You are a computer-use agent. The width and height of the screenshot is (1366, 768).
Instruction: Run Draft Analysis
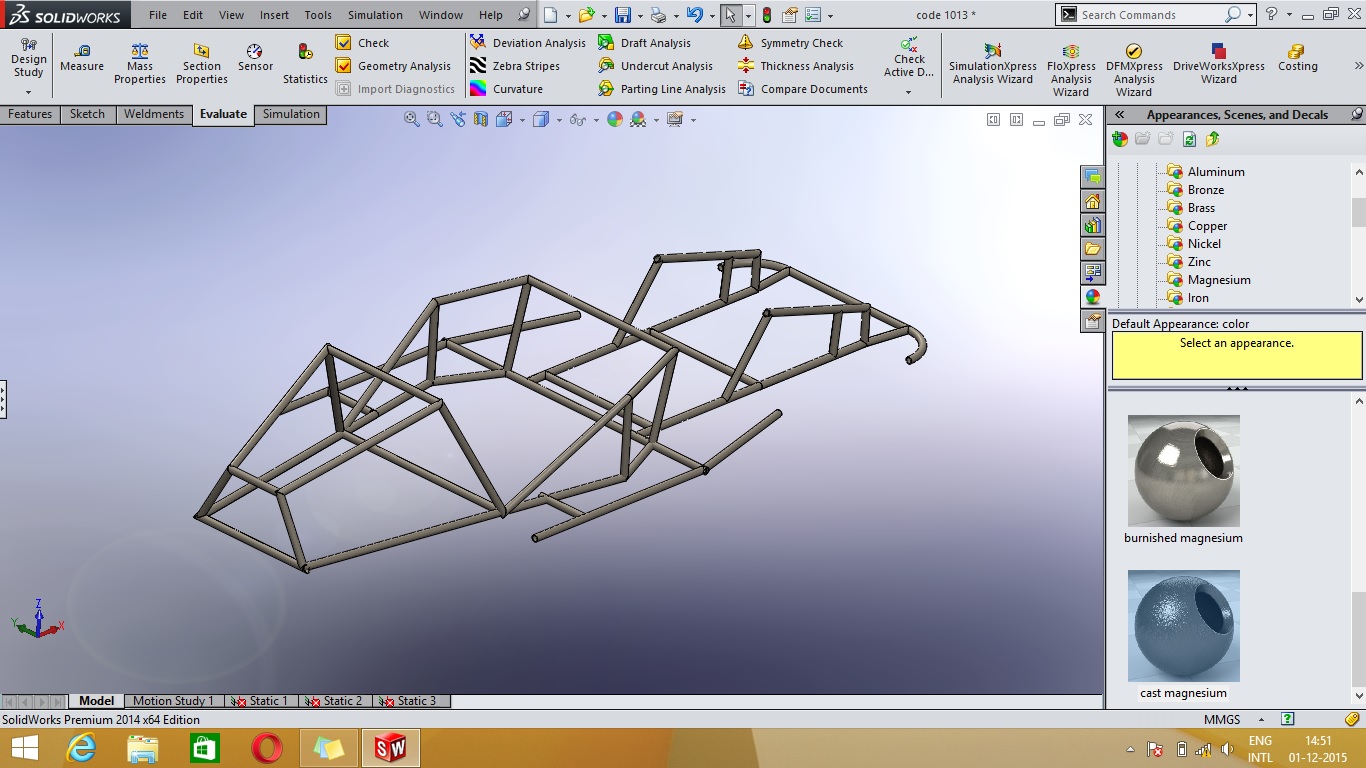(645, 43)
